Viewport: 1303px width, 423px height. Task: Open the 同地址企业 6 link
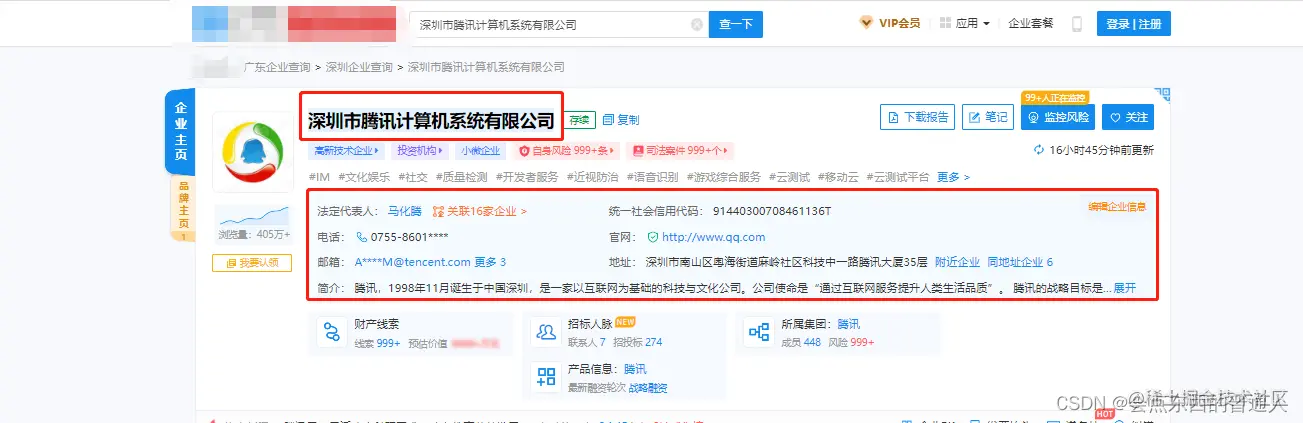point(1020,263)
